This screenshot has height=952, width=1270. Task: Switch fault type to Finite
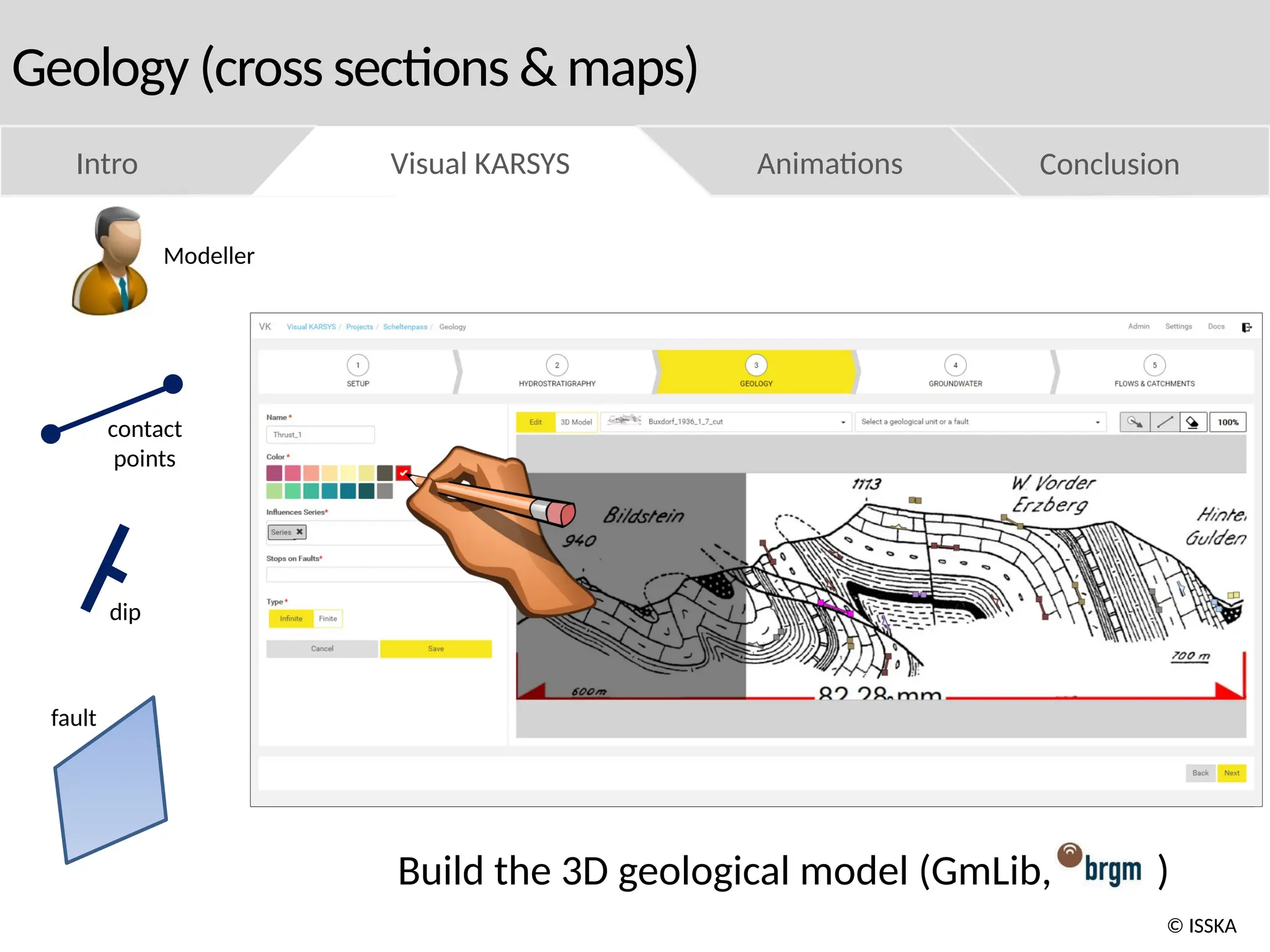coord(327,619)
